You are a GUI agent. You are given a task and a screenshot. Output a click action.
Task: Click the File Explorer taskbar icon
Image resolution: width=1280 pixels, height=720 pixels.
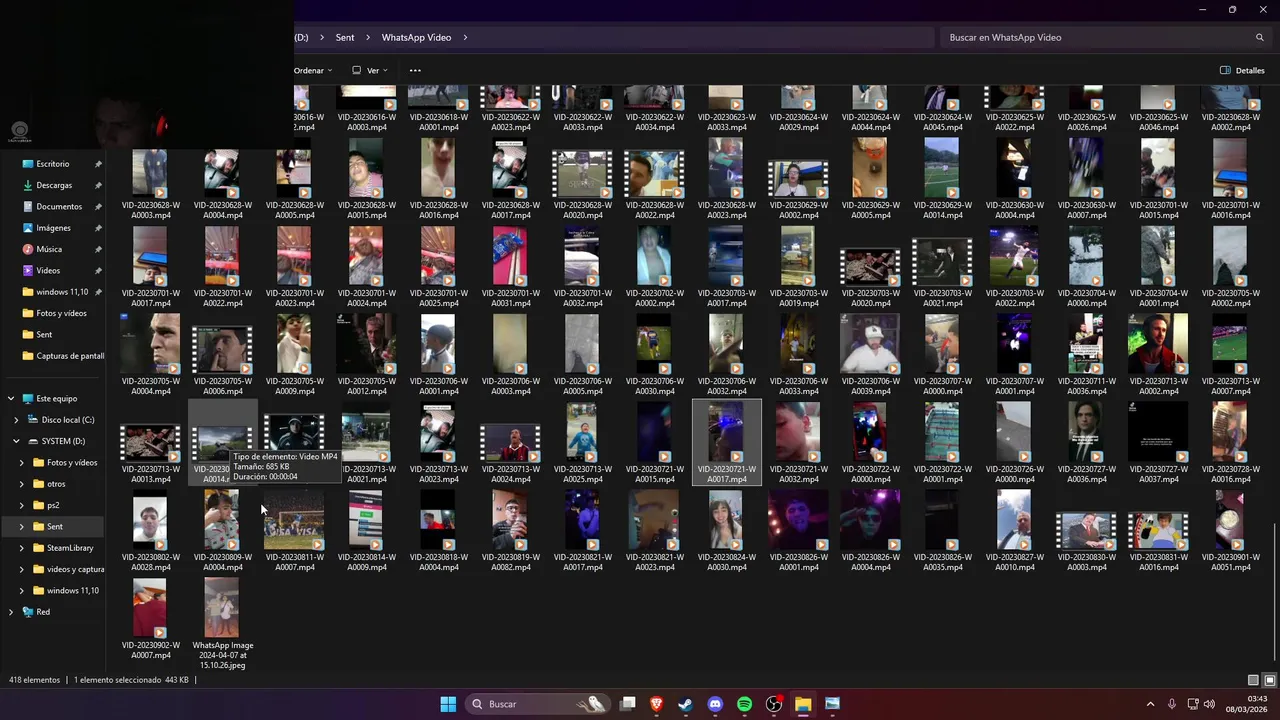pyautogui.click(x=803, y=704)
